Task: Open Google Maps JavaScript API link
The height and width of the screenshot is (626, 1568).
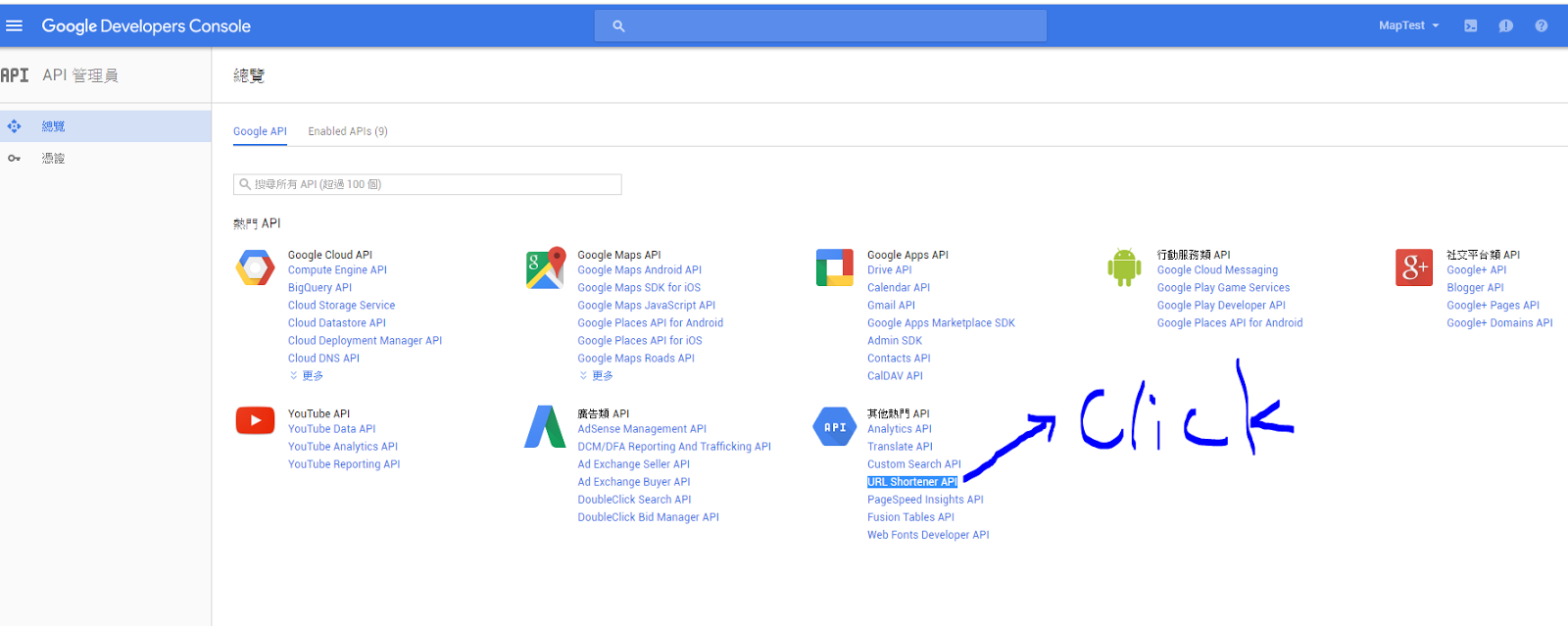Action: [647, 306]
